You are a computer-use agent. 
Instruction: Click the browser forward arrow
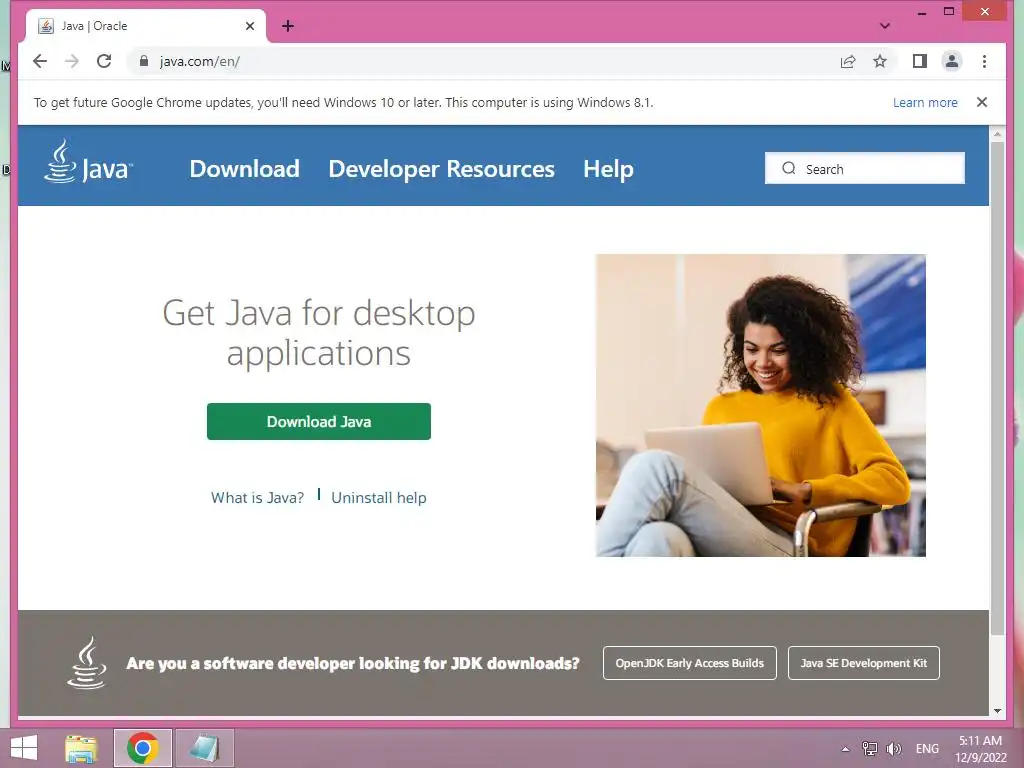[72, 61]
